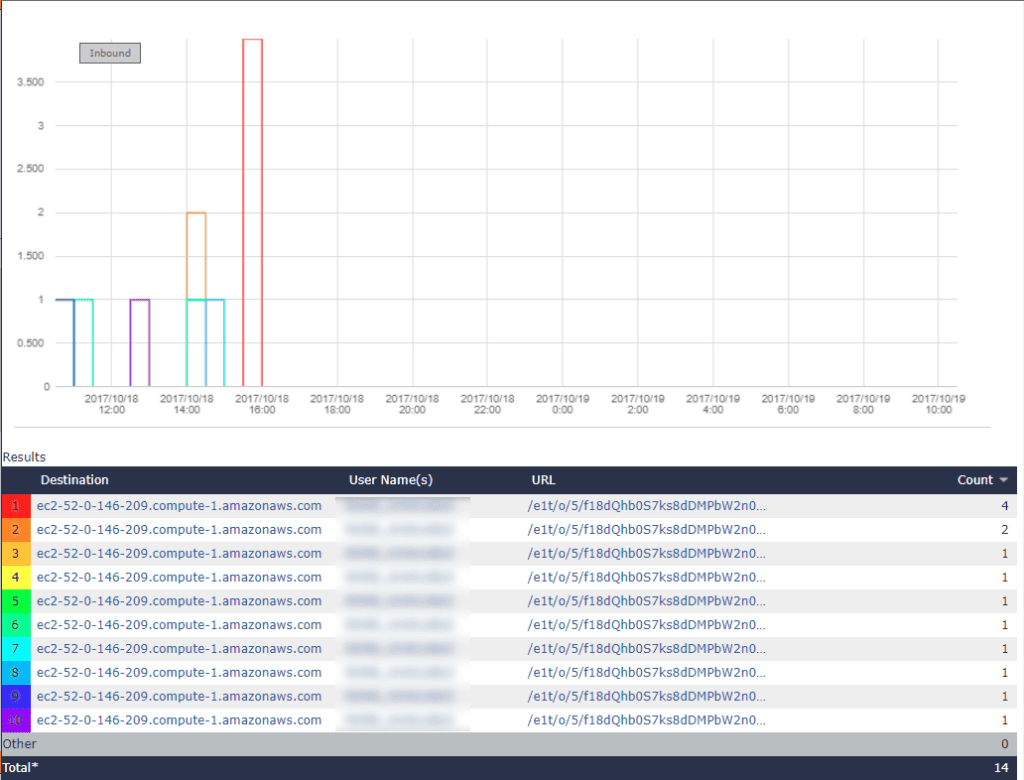Select mint color swatch for row 6

tap(16, 625)
